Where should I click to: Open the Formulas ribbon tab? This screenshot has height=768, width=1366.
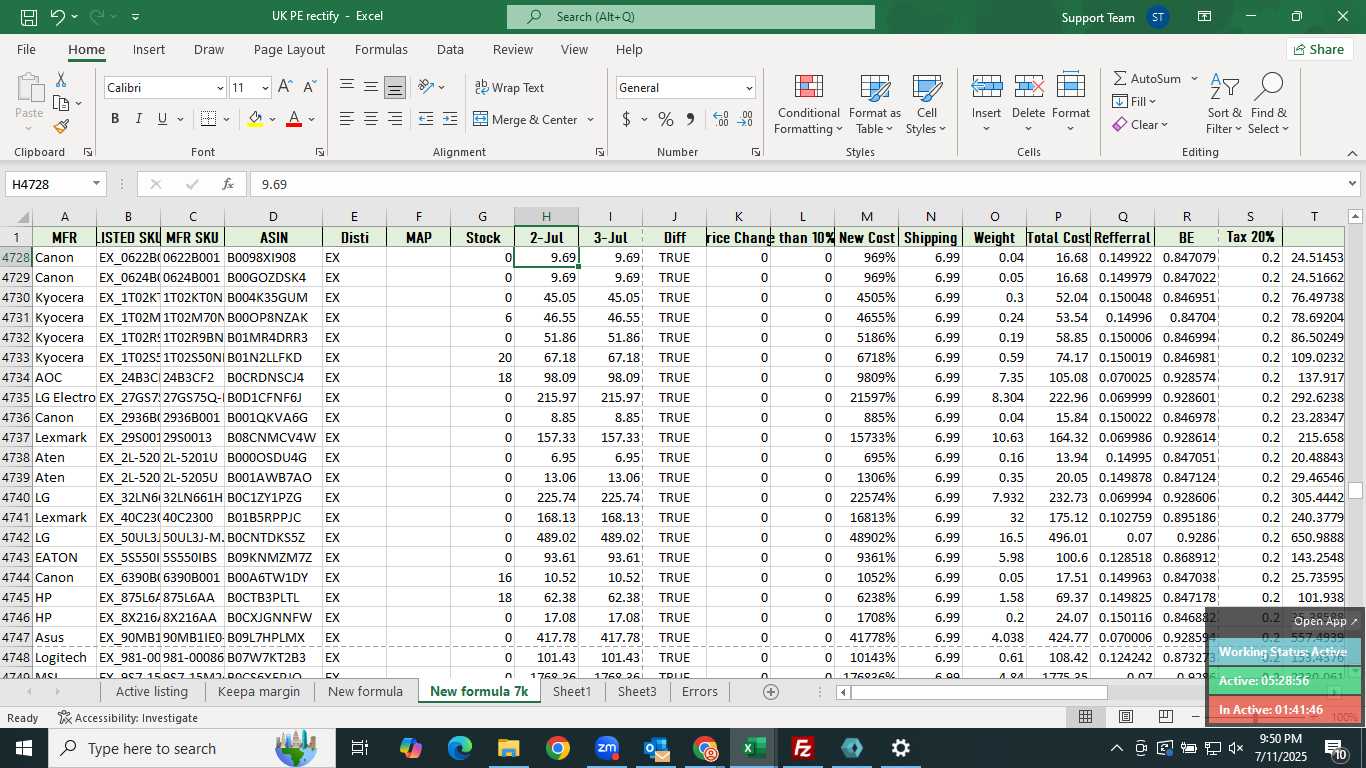[381, 49]
